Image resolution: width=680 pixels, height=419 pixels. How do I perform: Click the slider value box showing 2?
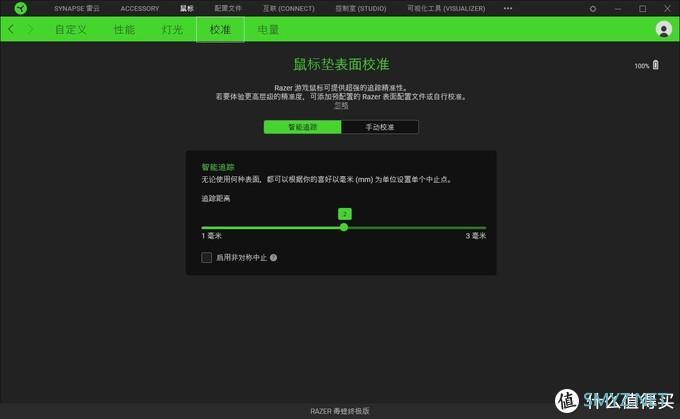point(345,214)
